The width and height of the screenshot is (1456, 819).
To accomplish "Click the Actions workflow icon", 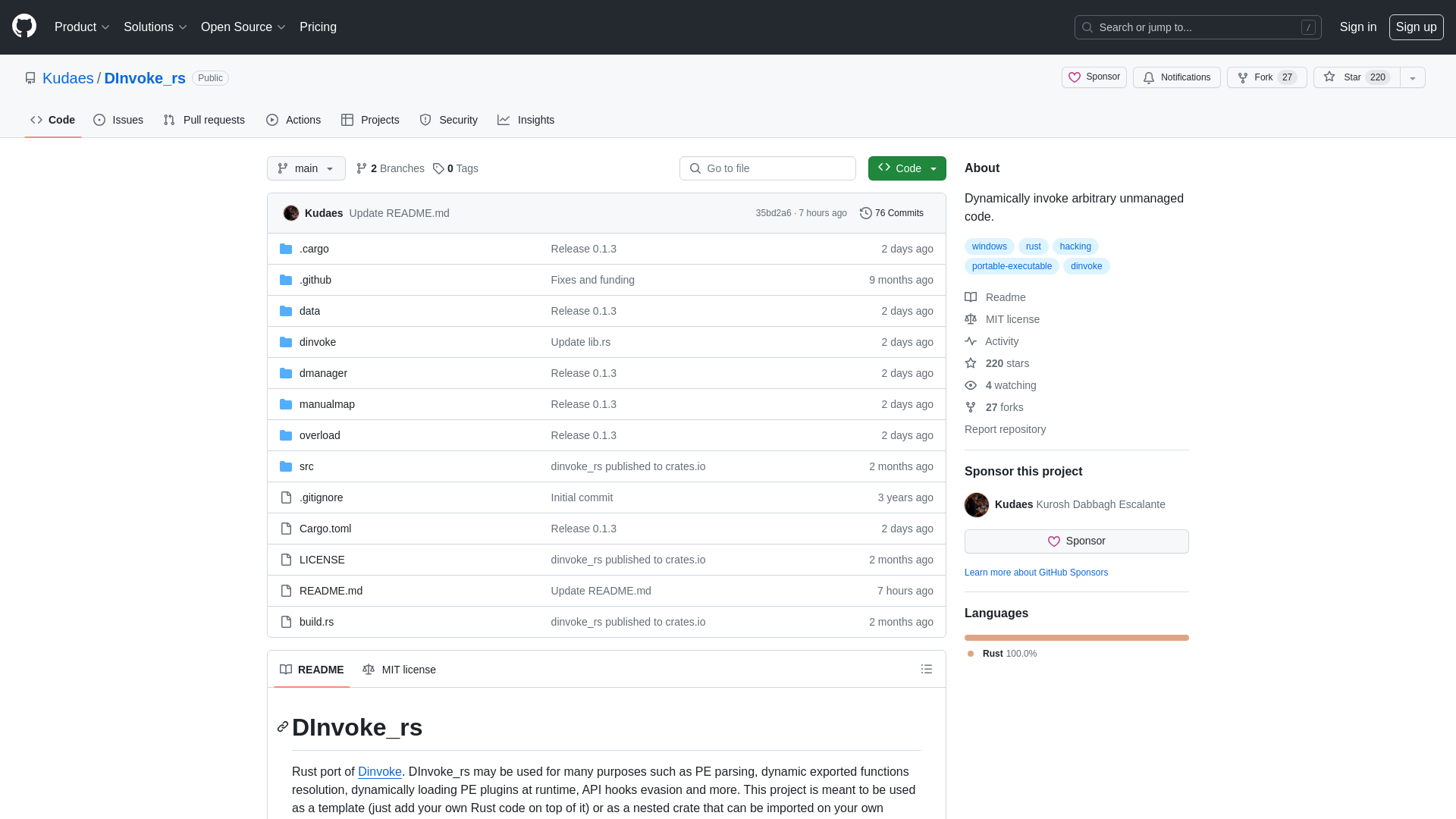I will (272, 120).
